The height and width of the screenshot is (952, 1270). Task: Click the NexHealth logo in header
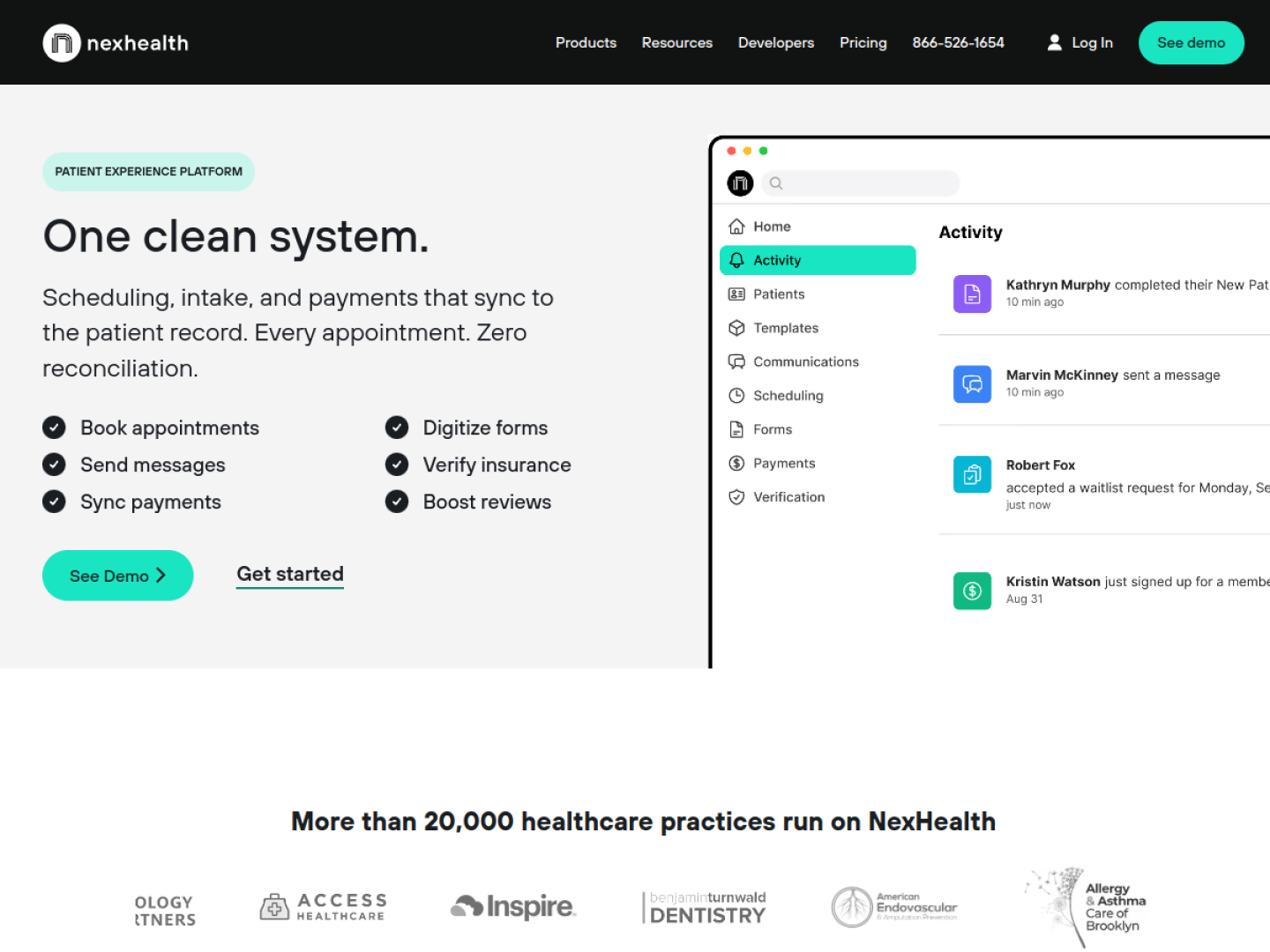(x=116, y=42)
